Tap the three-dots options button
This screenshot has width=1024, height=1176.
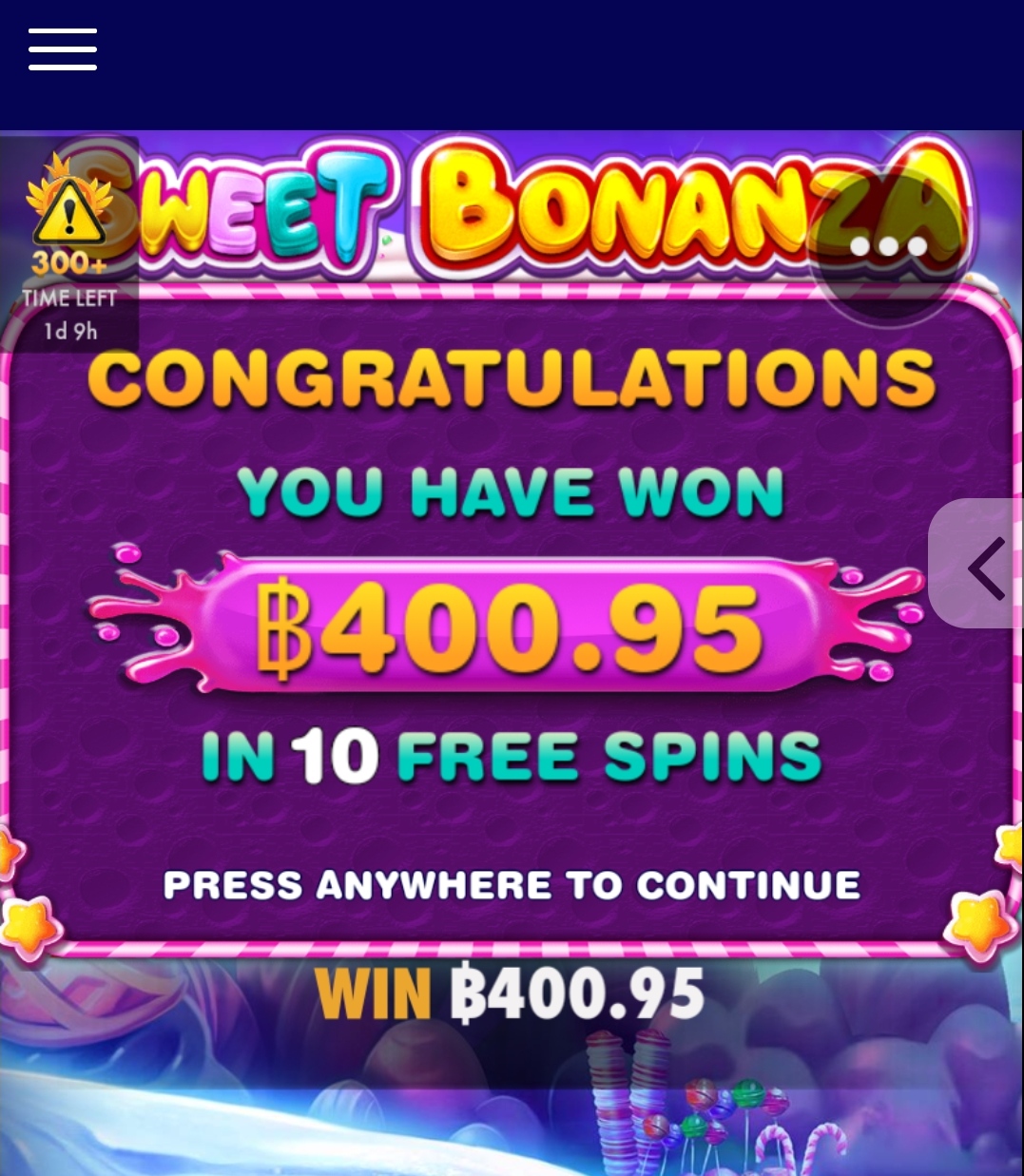pos(889,247)
